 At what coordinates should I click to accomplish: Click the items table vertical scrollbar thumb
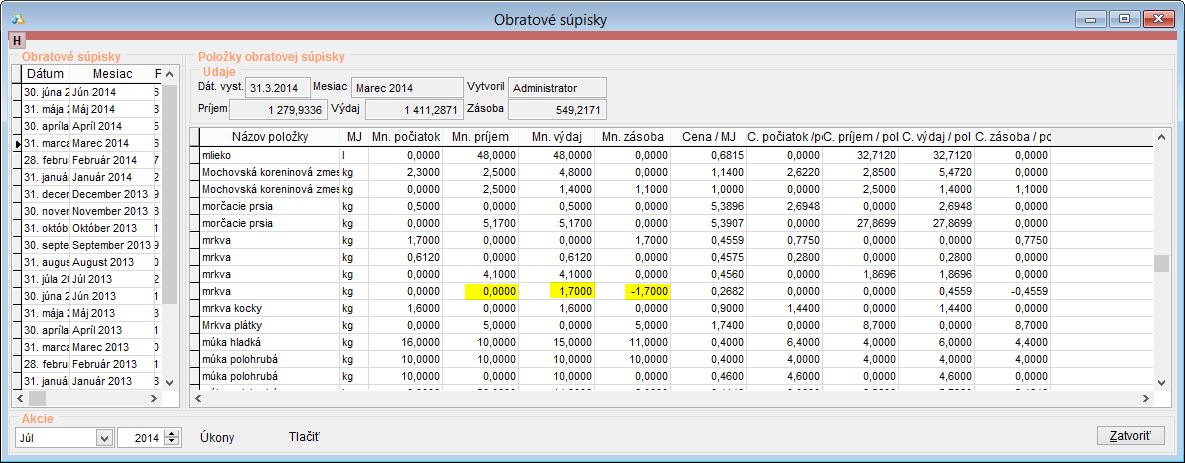coord(1161,264)
